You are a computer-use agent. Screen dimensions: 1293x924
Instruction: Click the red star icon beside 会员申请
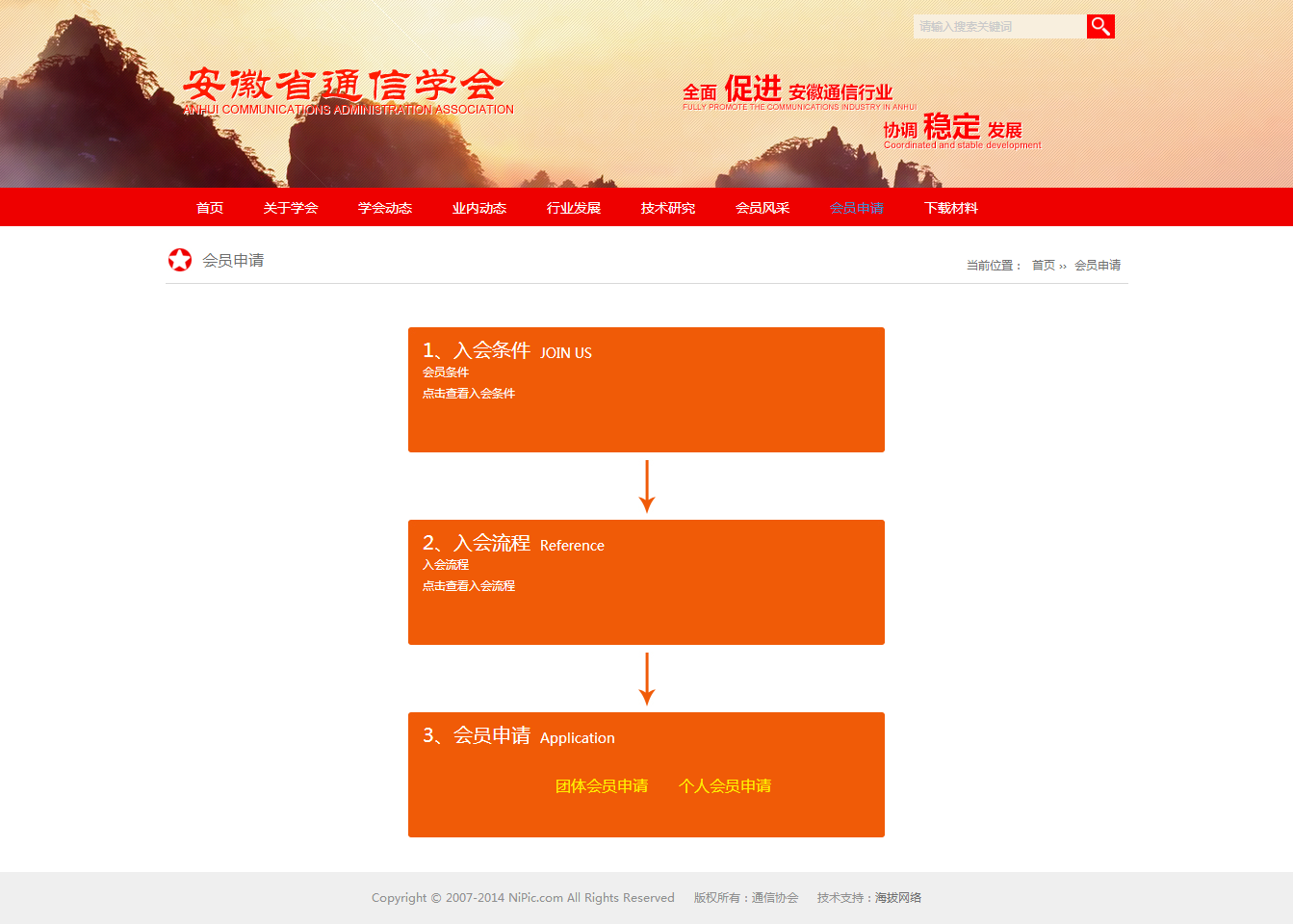(180, 260)
